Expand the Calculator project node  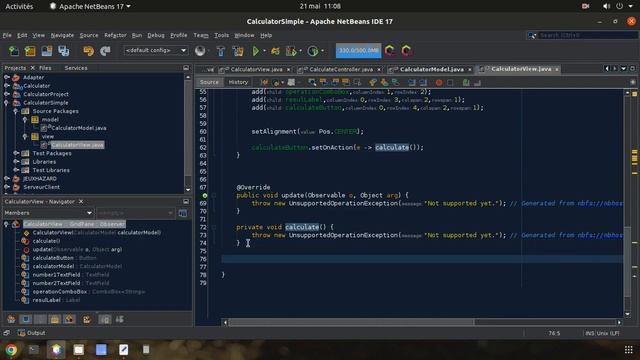click(7, 86)
